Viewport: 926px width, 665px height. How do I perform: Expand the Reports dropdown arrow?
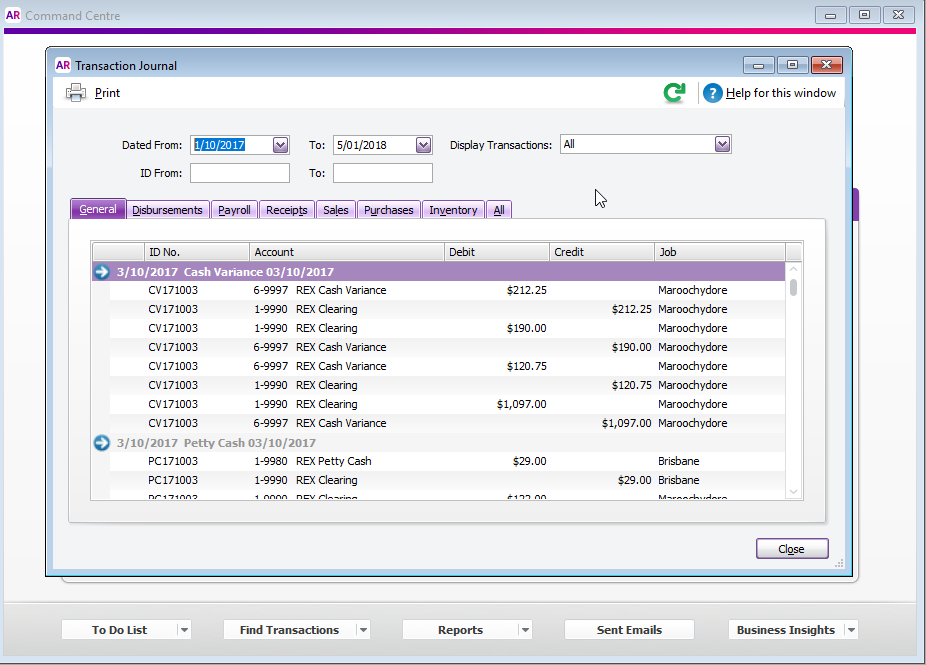(x=525, y=630)
